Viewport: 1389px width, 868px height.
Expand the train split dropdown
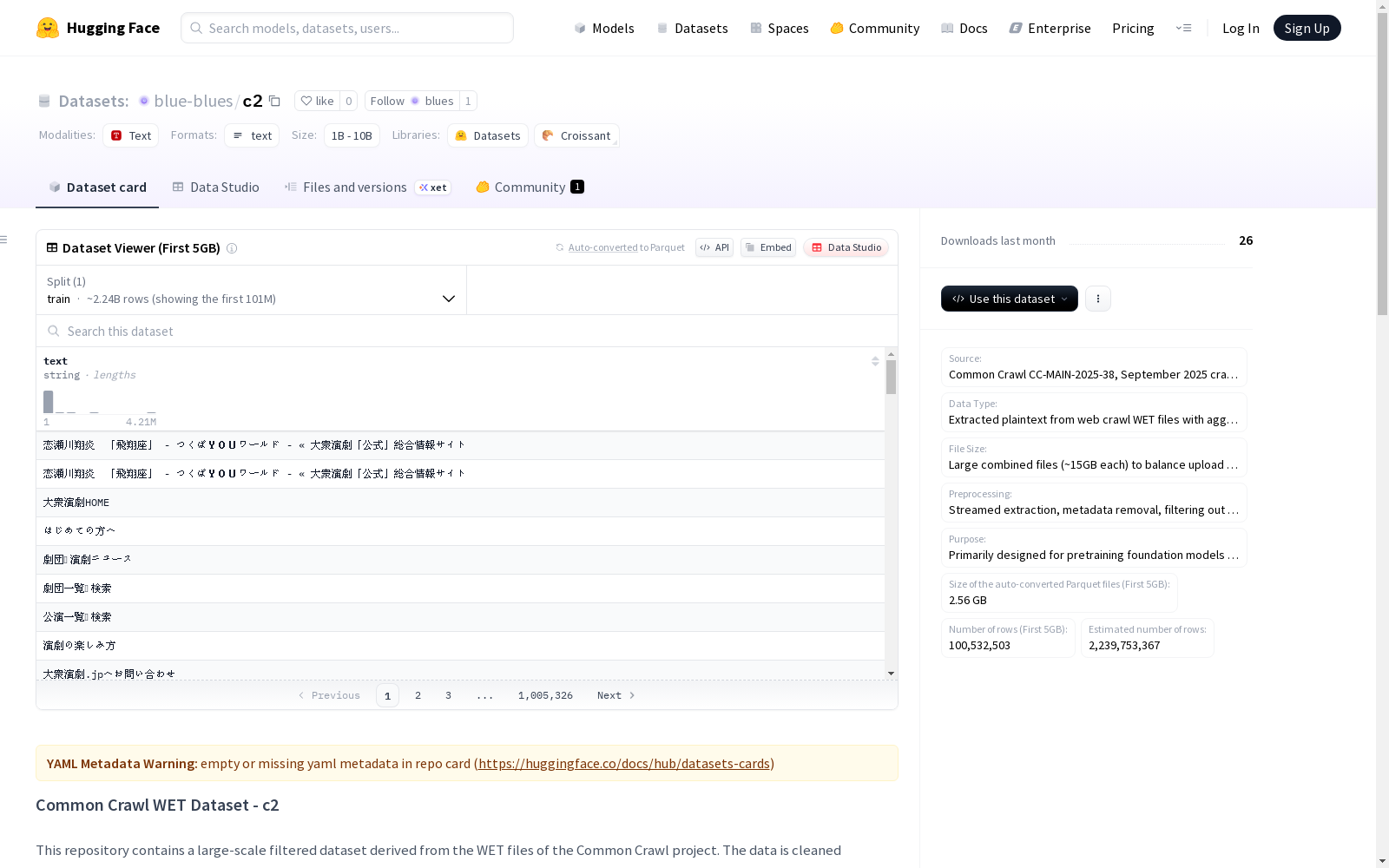click(251, 290)
